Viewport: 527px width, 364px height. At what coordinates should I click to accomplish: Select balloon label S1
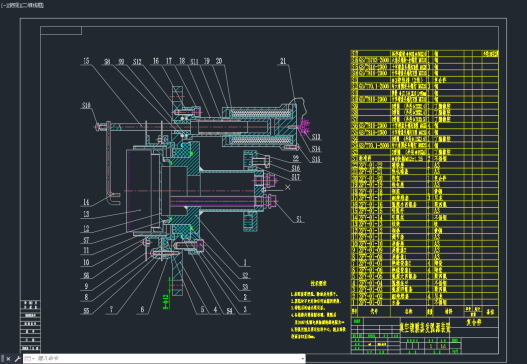(299, 219)
